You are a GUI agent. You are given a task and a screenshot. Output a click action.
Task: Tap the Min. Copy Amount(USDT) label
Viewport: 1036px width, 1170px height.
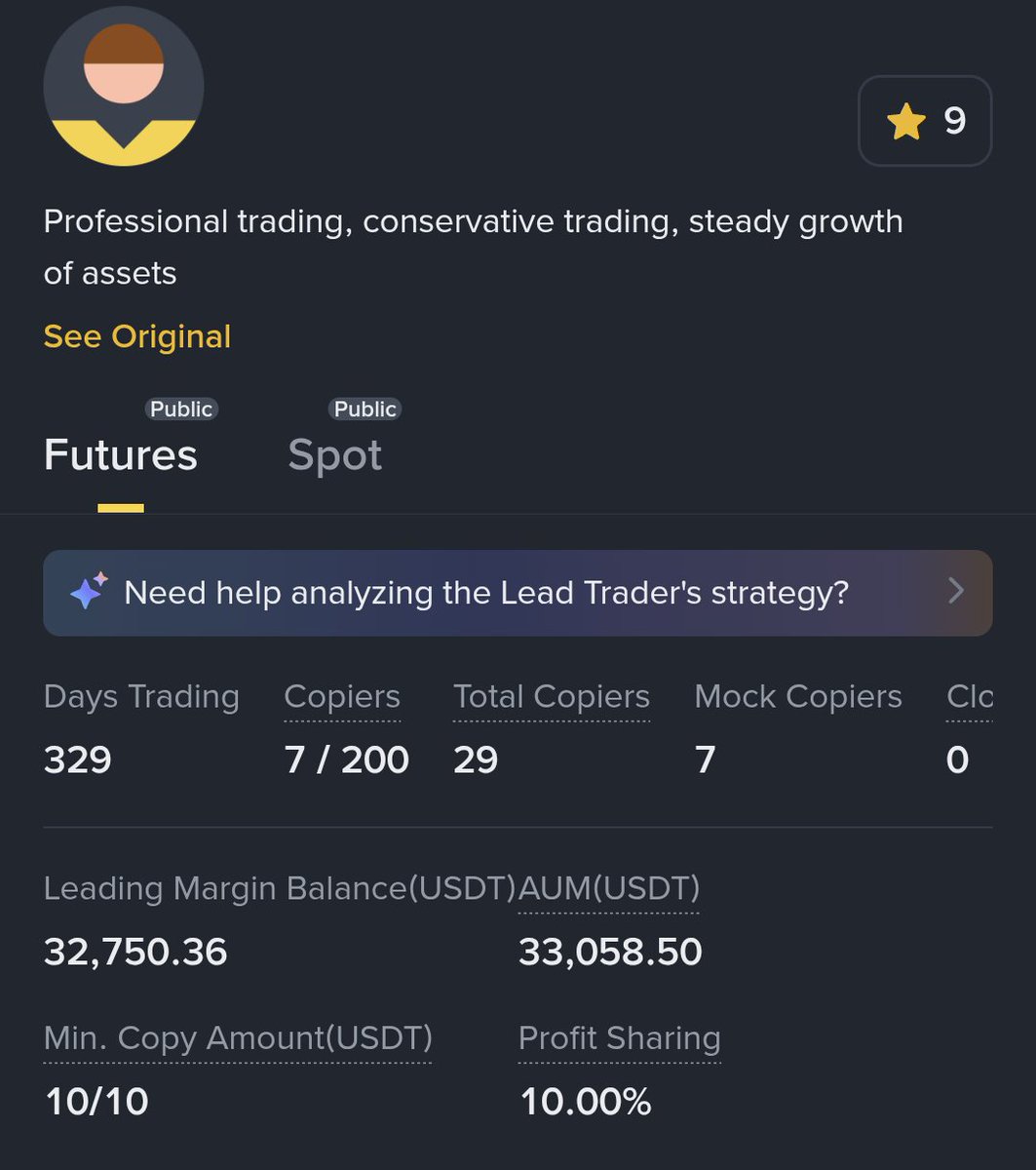point(238,1038)
